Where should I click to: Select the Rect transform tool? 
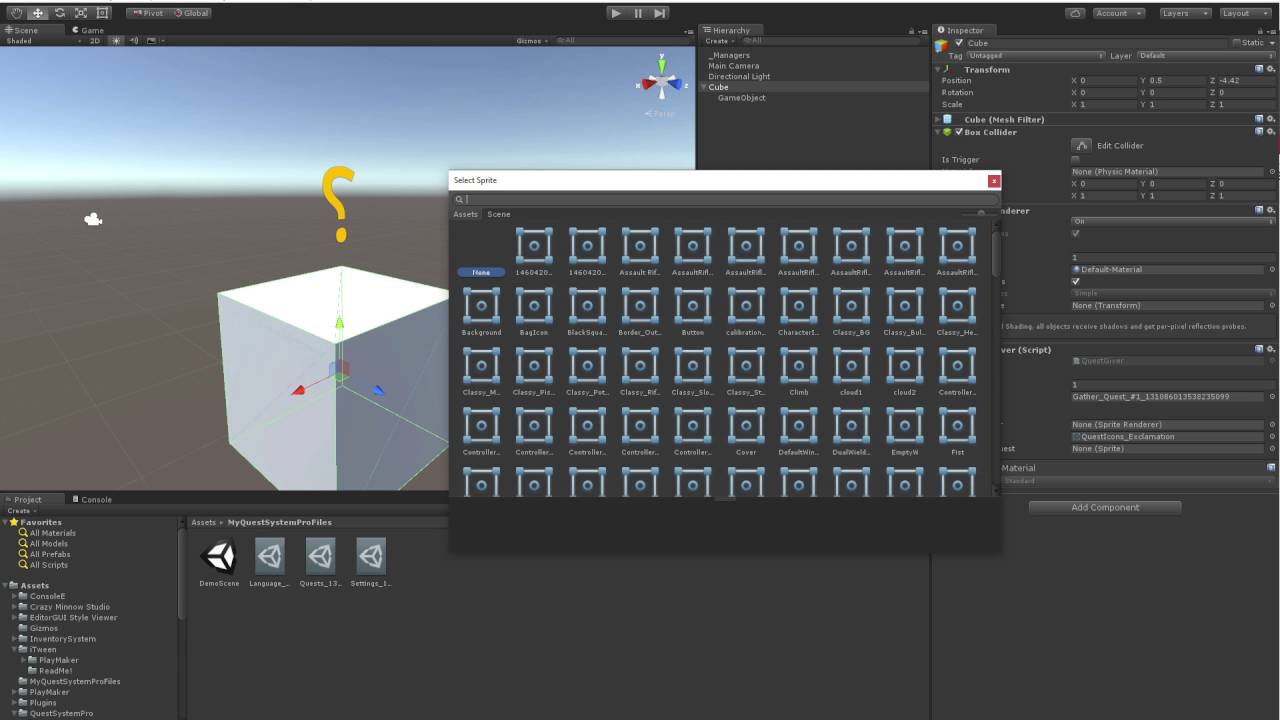tap(103, 13)
